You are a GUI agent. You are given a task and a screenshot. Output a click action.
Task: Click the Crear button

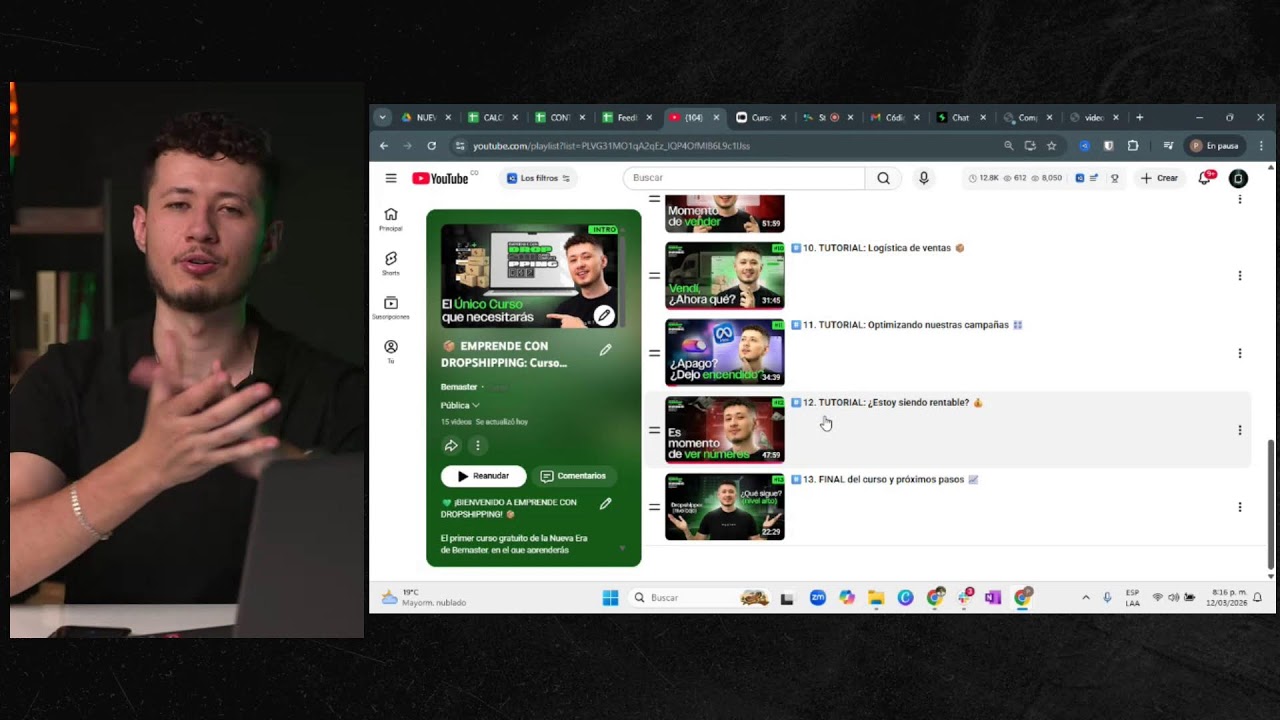(x=1160, y=178)
